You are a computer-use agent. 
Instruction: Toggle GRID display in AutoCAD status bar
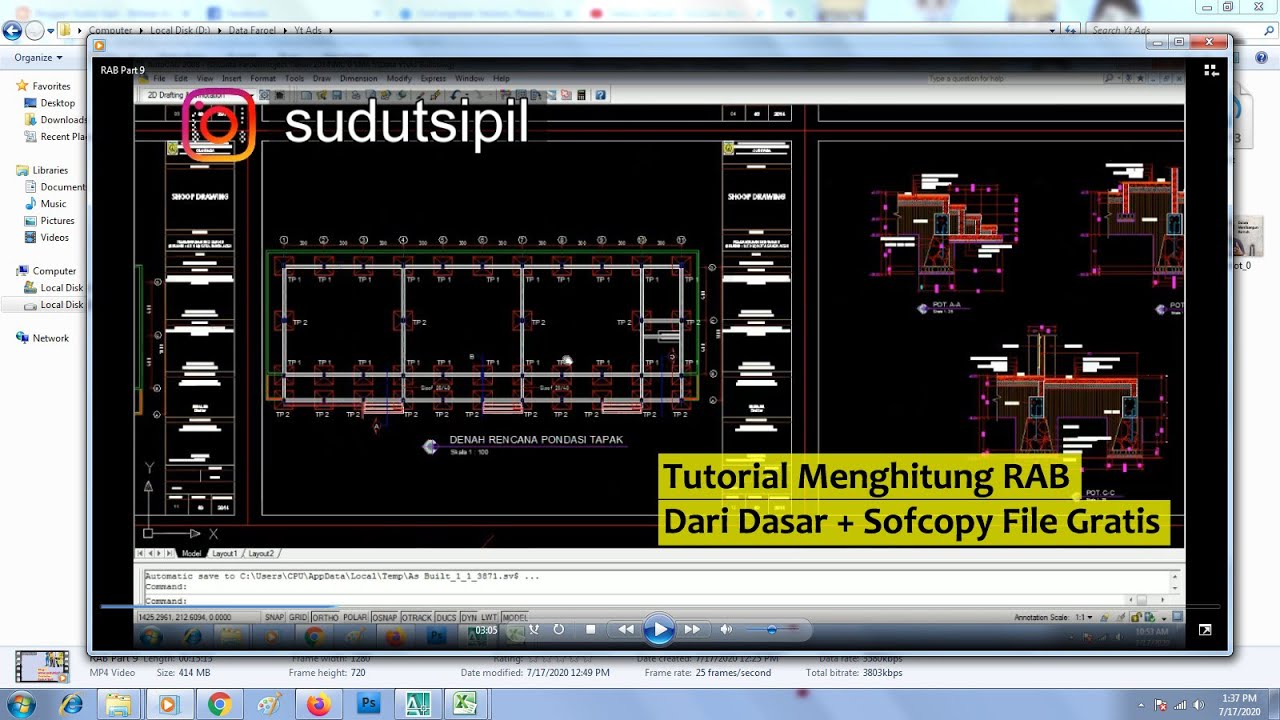(x=298, y=618)
